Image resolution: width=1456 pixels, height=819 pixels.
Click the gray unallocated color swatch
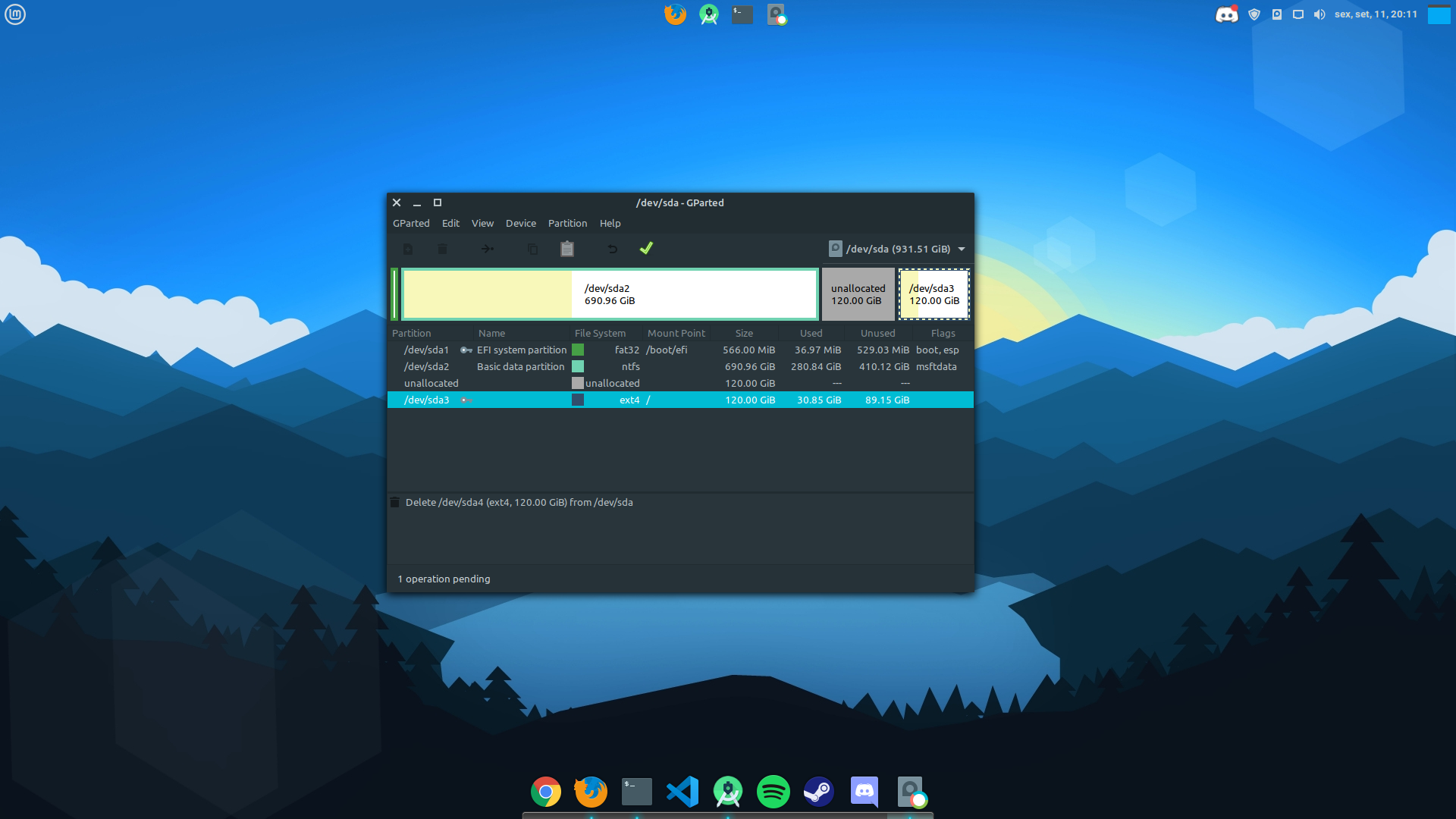(578, 383)
